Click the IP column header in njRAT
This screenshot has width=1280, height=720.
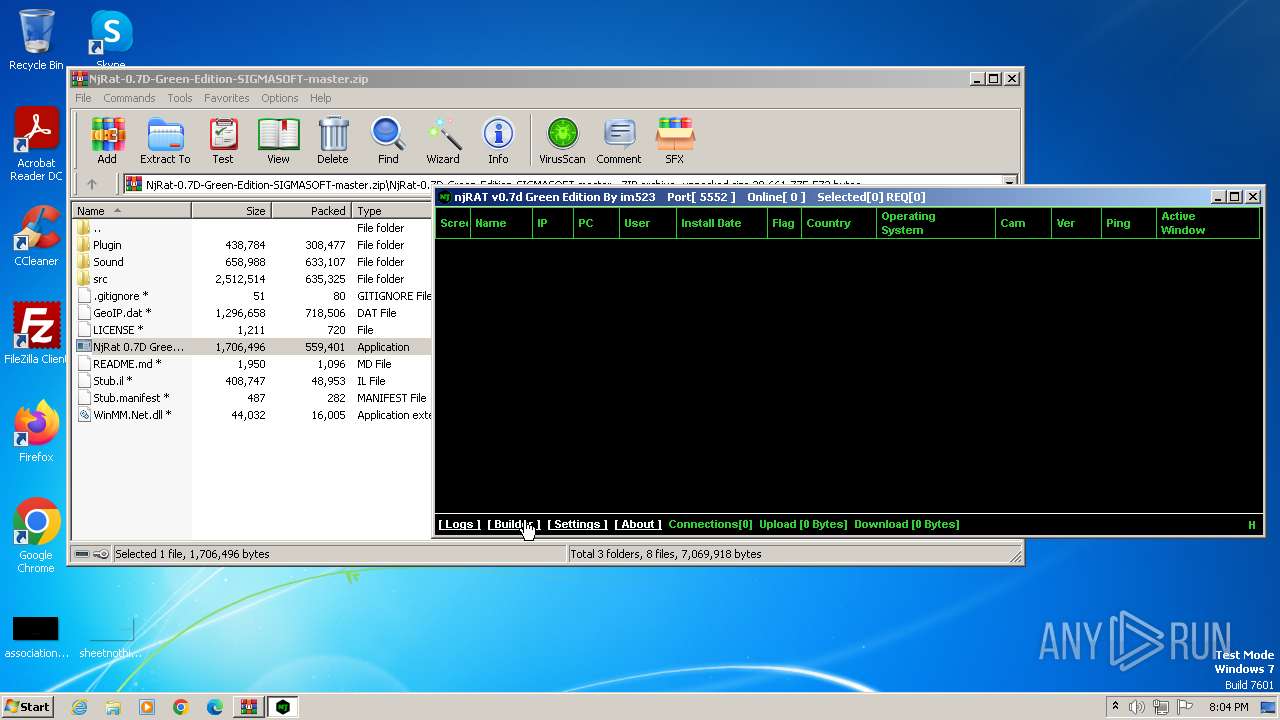click(553, 223)
